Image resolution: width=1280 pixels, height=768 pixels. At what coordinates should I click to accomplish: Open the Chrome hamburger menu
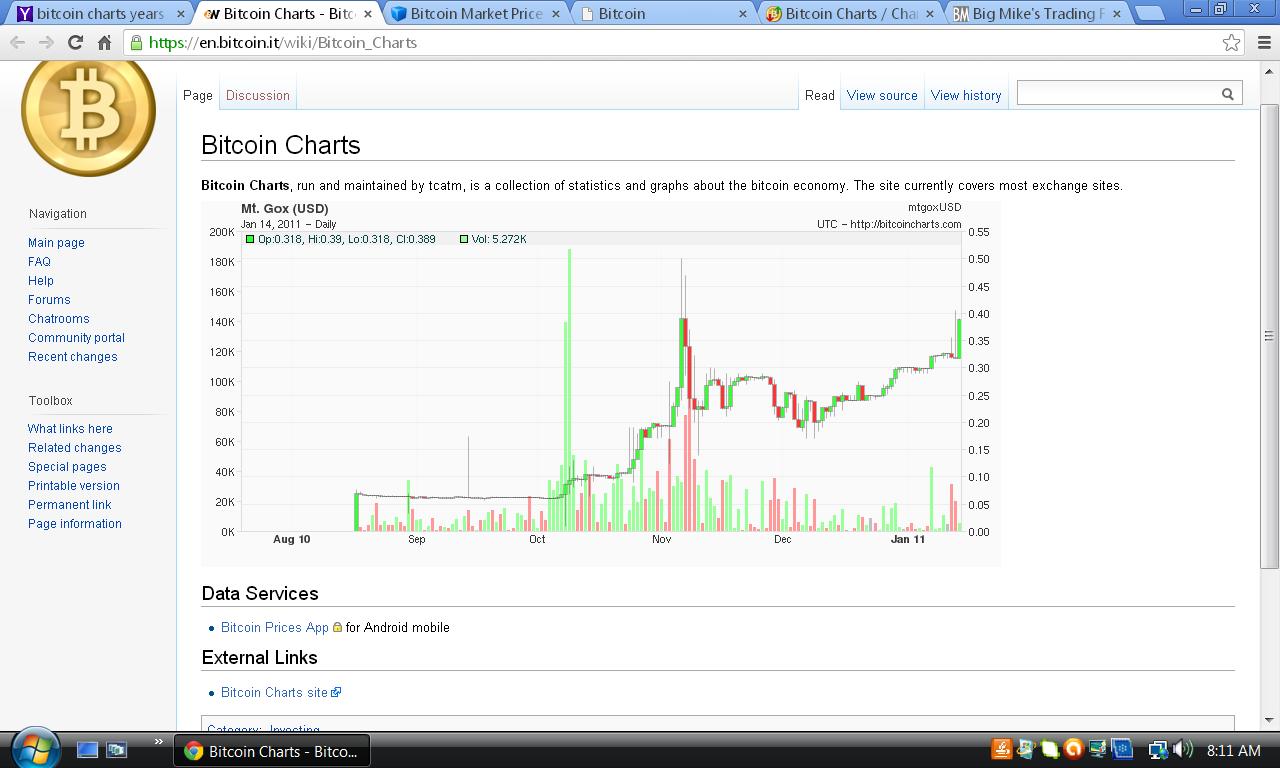[x=1264, y=43]
